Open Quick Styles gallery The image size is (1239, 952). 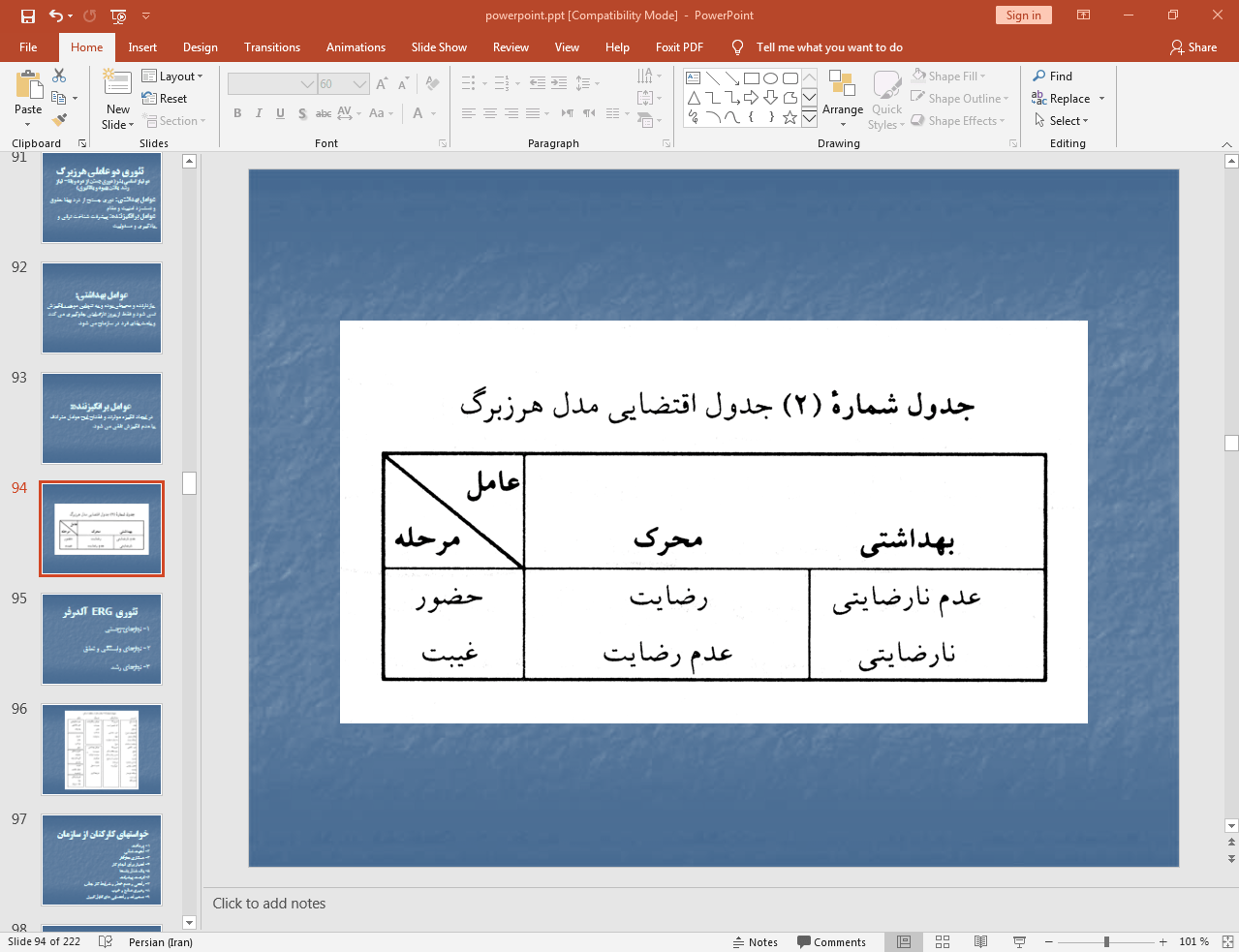pyautogui.click(x=886, y=100)
